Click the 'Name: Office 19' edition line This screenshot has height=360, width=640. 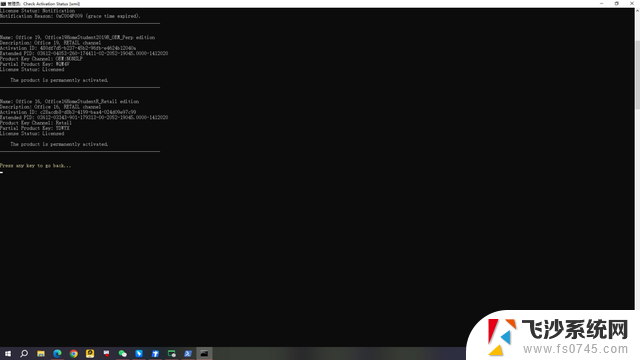pos(78,37)
